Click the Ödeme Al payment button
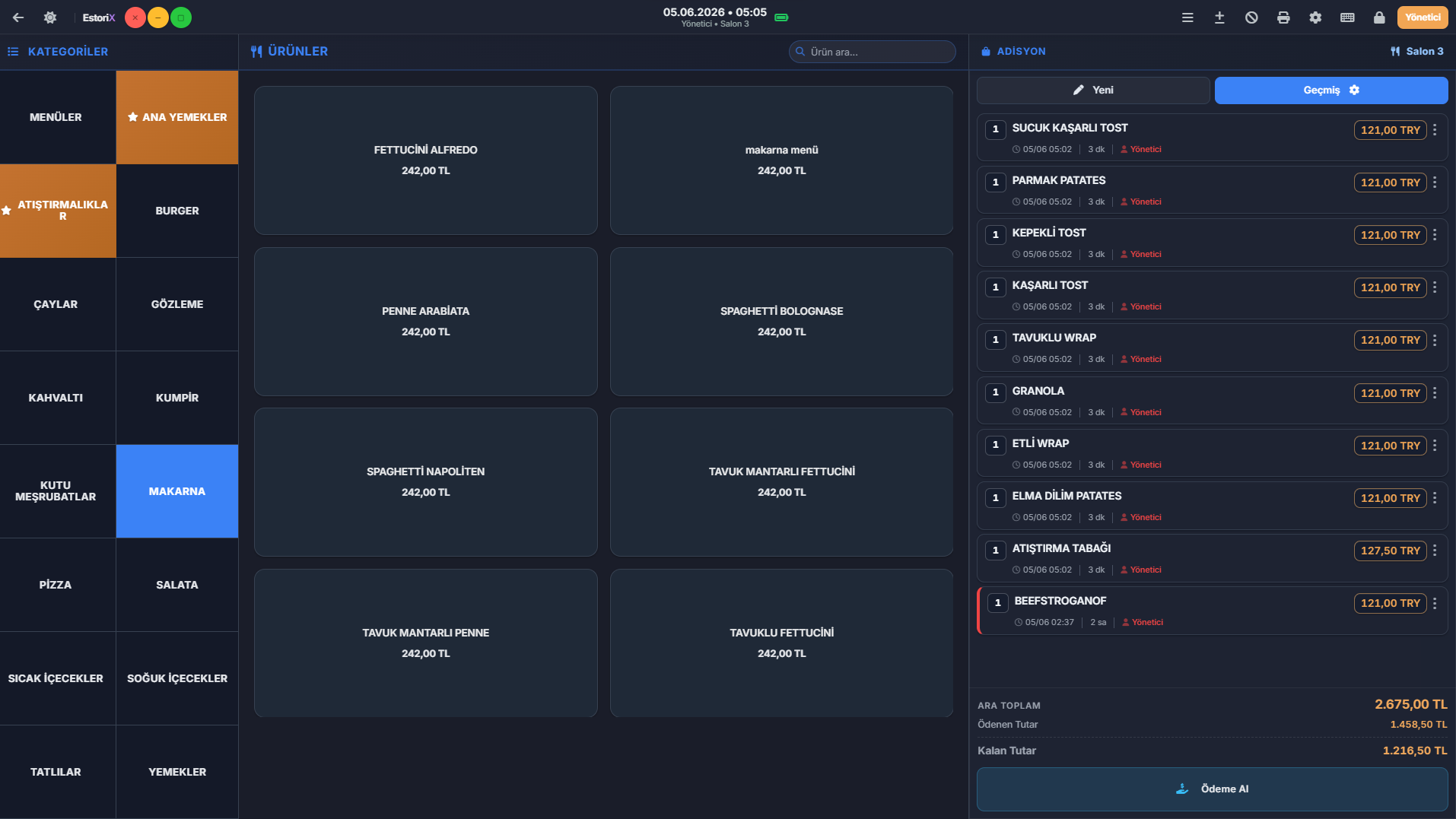This screenshot has height=819, width=1456. coord(1213,789)
